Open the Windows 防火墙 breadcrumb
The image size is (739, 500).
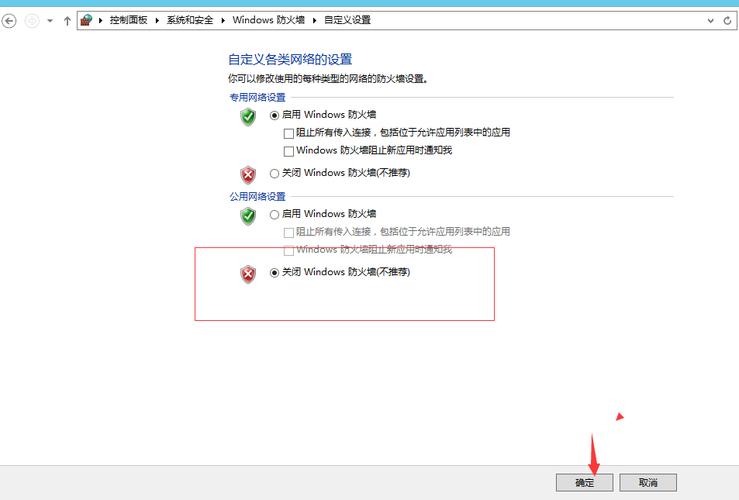pos(269,20)
